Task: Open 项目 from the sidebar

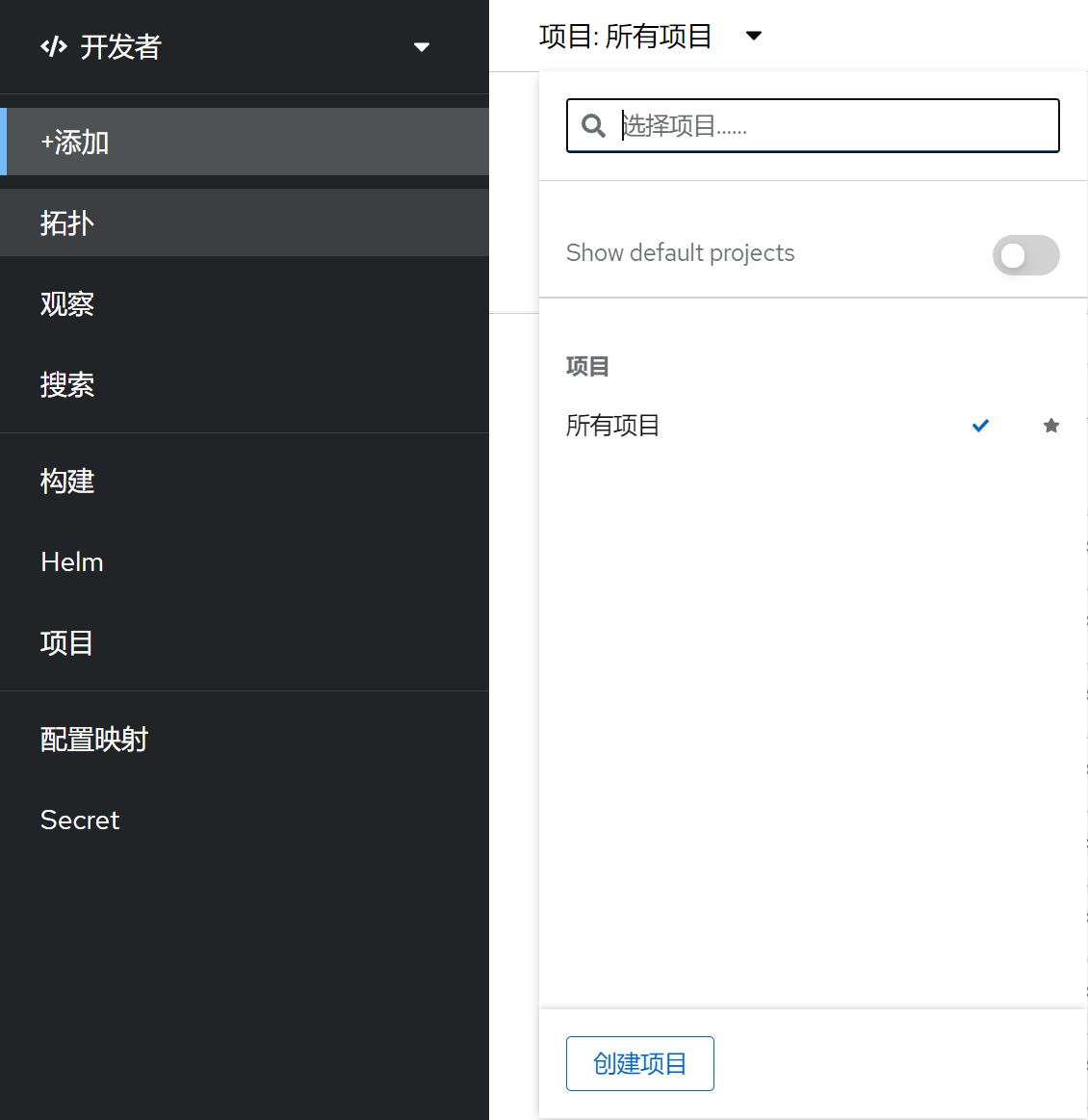Action: 66,642
